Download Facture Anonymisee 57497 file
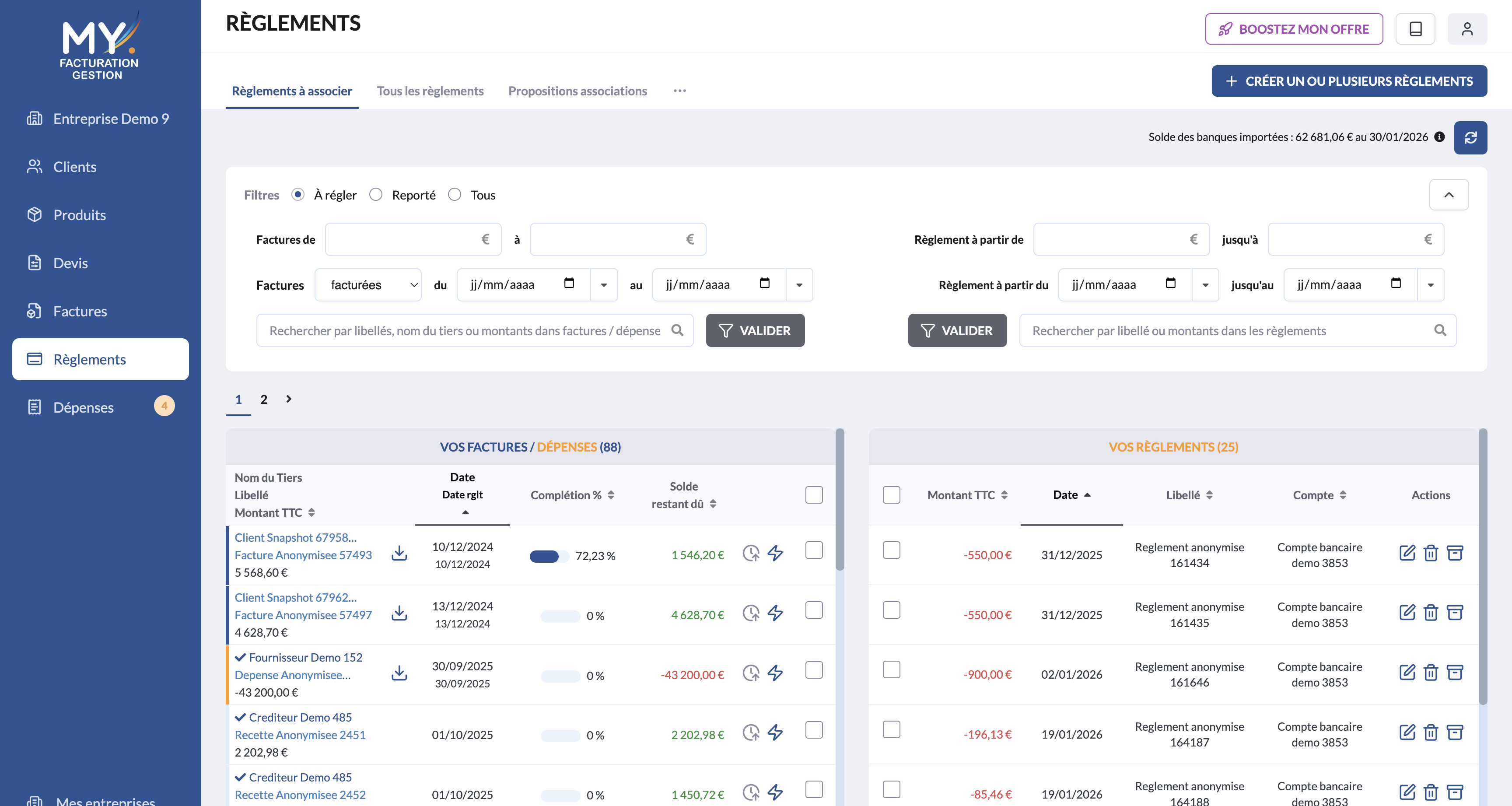1512x806 pixels. click(x=399, y=613)
